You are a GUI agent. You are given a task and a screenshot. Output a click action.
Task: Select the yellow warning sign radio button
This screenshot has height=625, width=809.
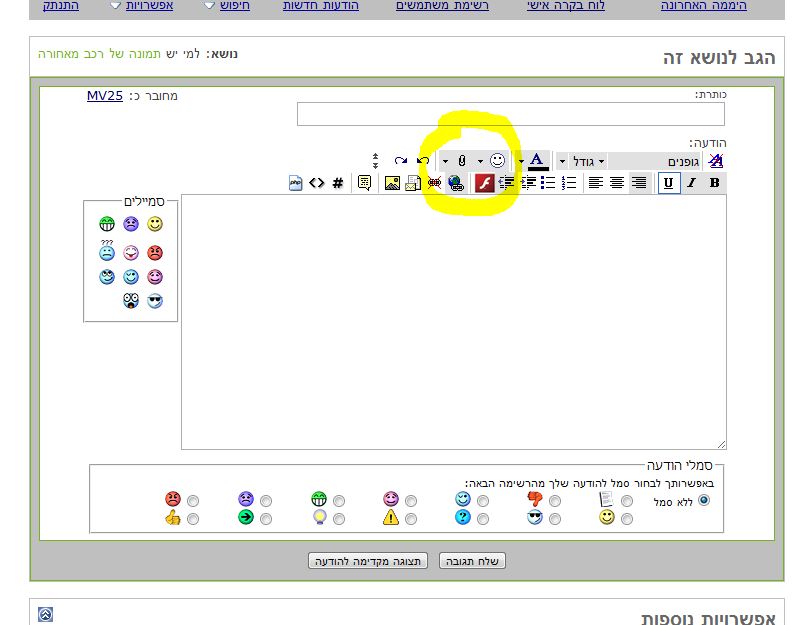411,519
